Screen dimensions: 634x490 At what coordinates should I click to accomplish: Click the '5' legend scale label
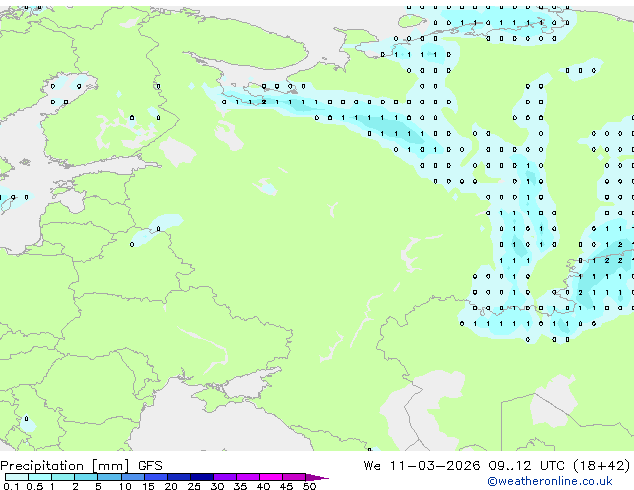(x=98, y=486)
